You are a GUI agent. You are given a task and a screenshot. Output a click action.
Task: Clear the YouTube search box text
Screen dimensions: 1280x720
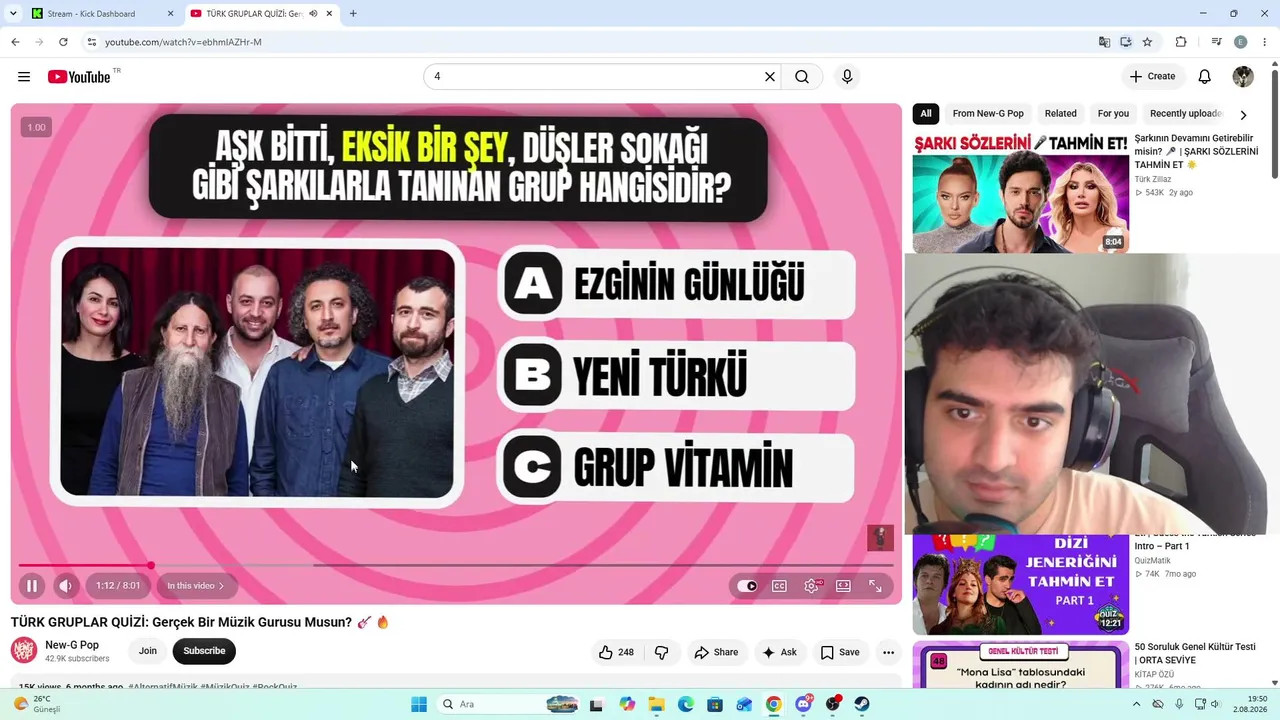(x=770, y=77)
